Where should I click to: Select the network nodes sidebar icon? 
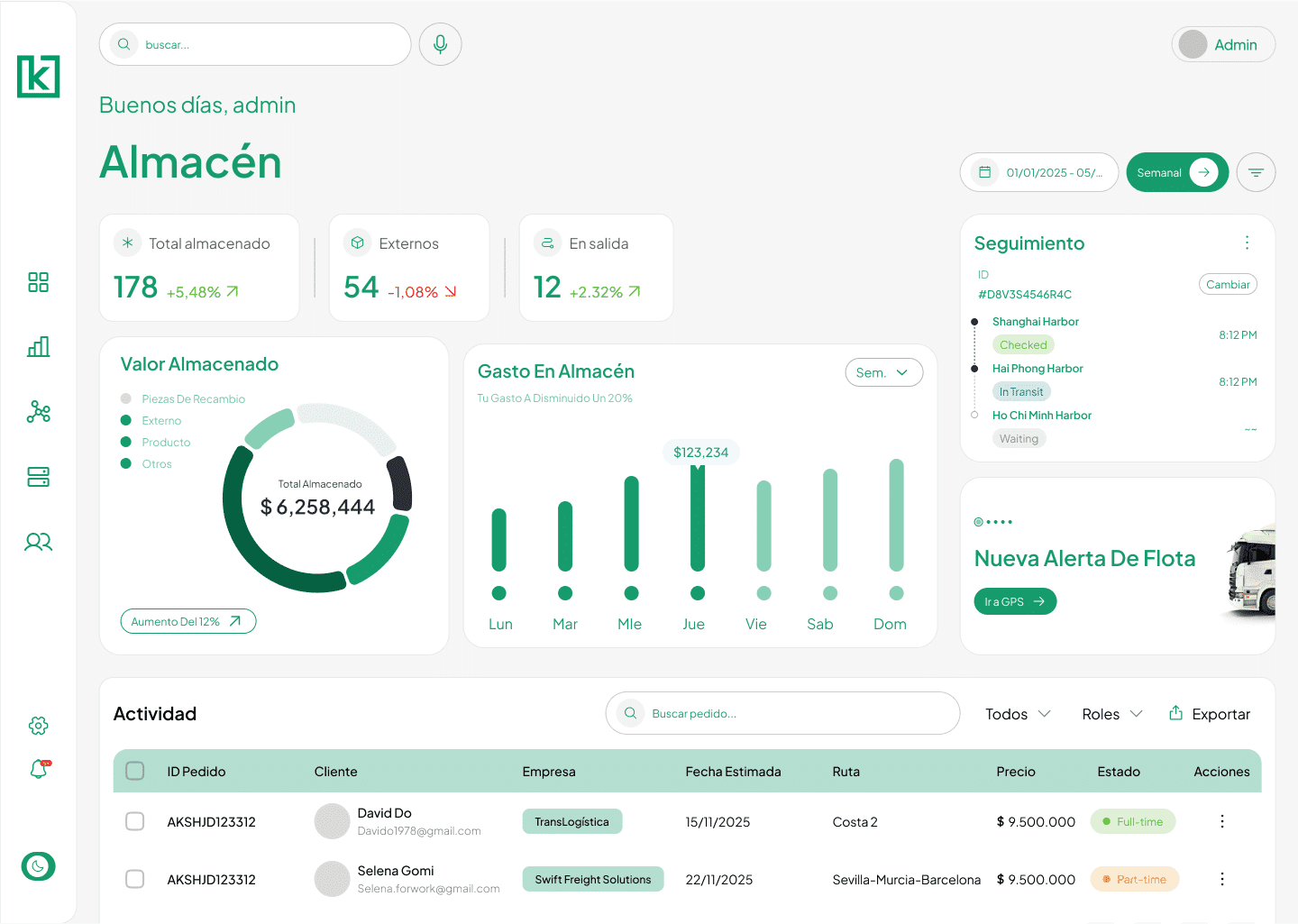click(x=38, y=412)
